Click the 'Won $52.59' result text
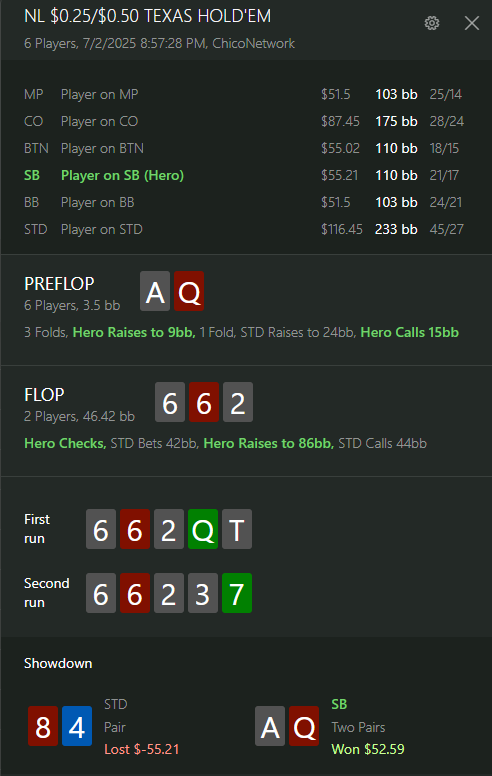Viewport: 492px width, 776px height. pyautogui.click(x=368, y=749)
